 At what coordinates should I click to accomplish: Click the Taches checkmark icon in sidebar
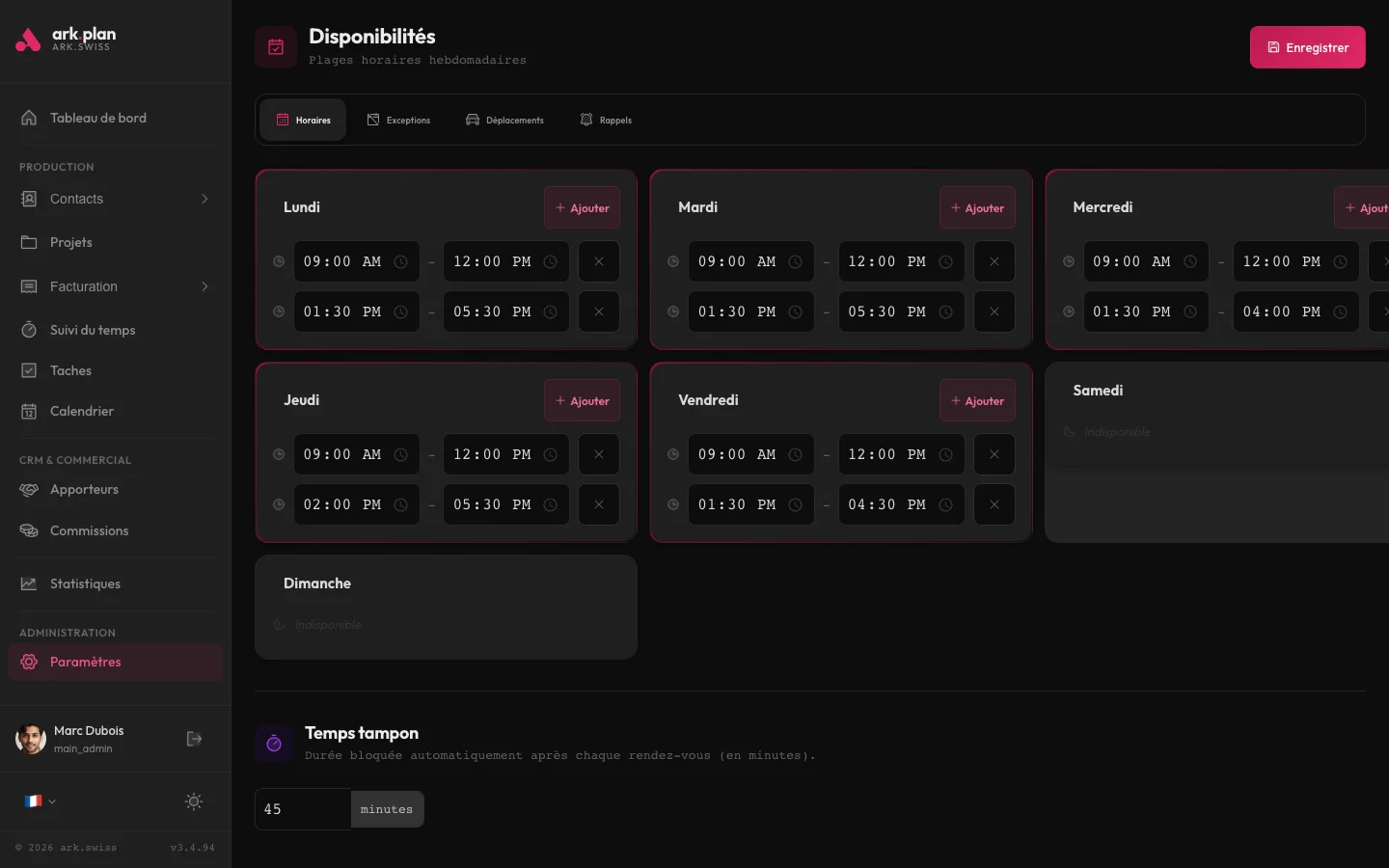(29, 370)
